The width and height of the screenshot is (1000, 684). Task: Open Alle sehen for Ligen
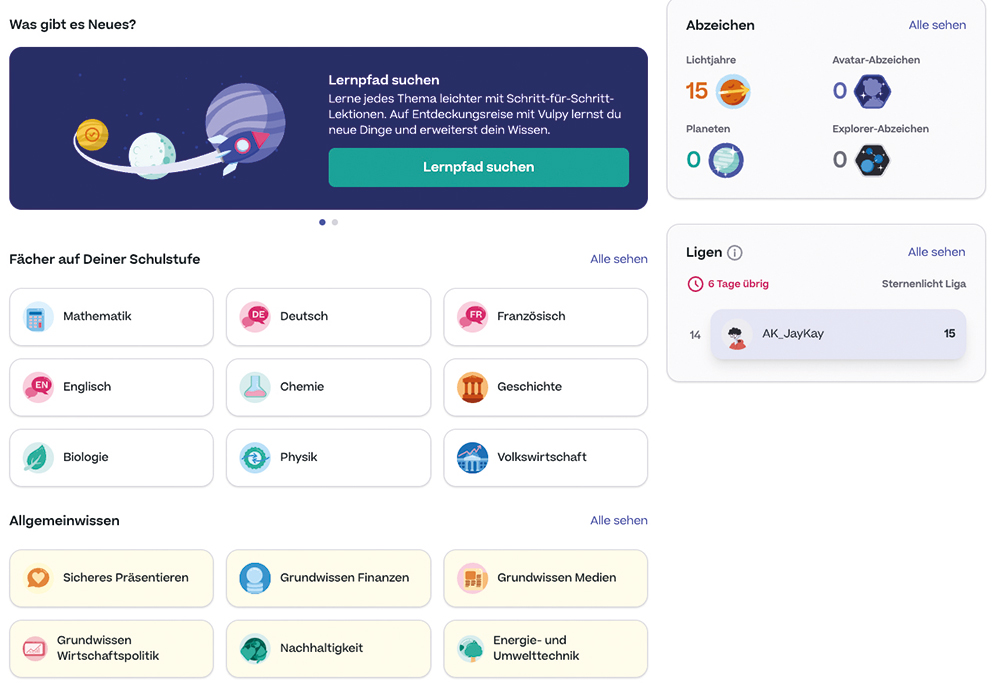tap(936, 252)
